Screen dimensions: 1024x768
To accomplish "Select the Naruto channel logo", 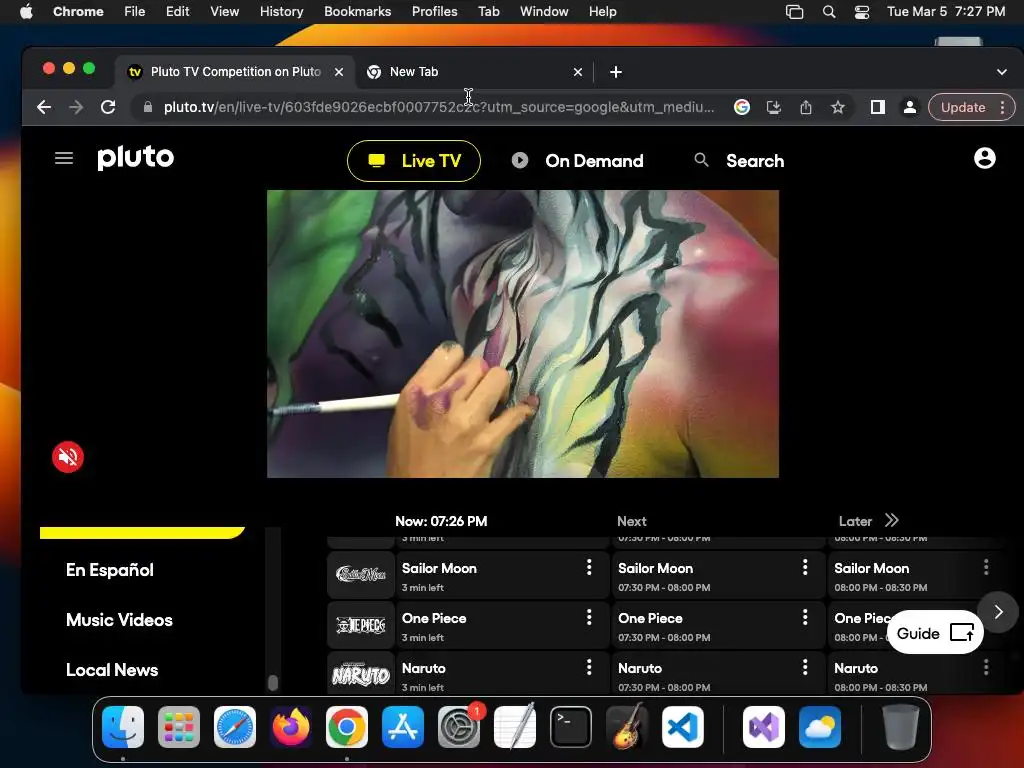I will point(360,674).
